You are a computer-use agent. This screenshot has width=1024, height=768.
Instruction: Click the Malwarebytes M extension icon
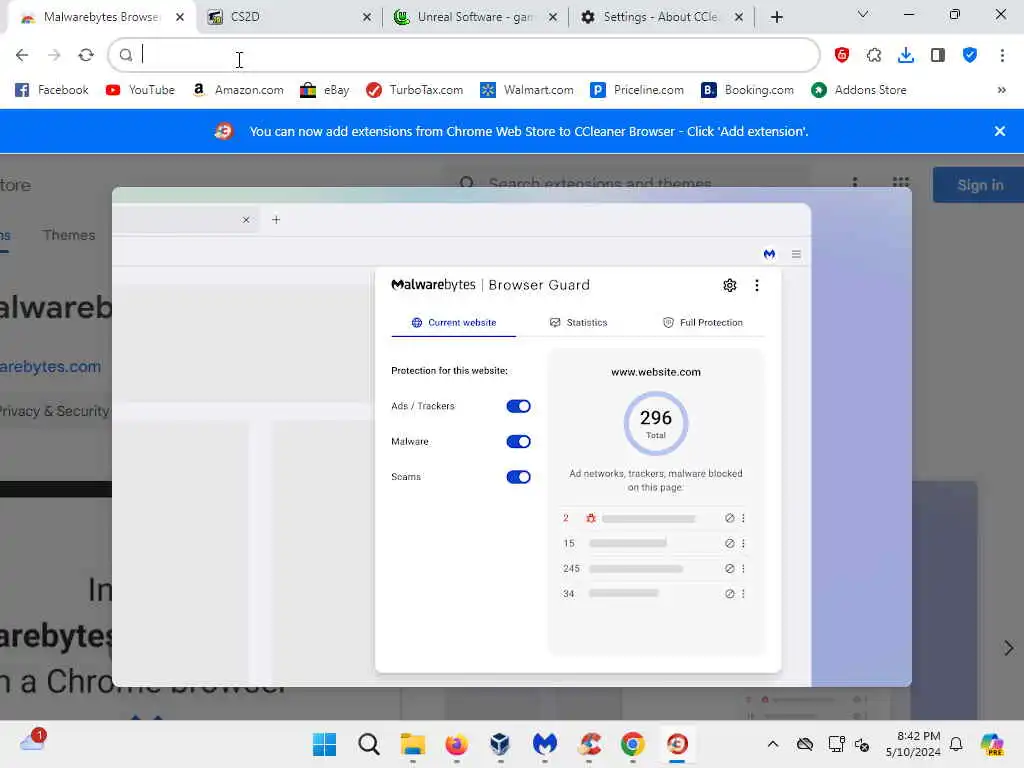(x=769, y=254)
